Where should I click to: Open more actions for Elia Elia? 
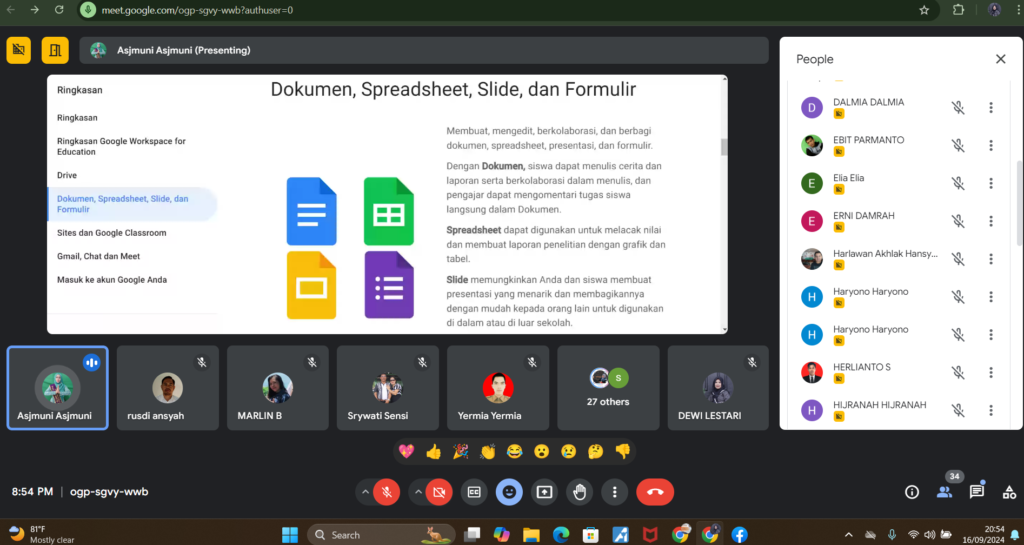click(991, 183)
